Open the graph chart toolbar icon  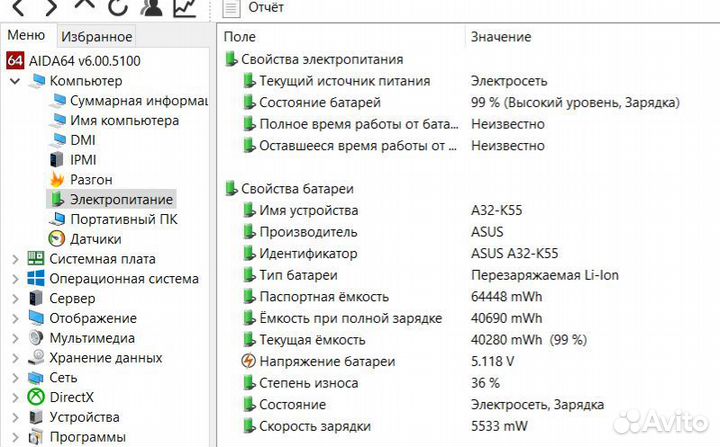185,8
